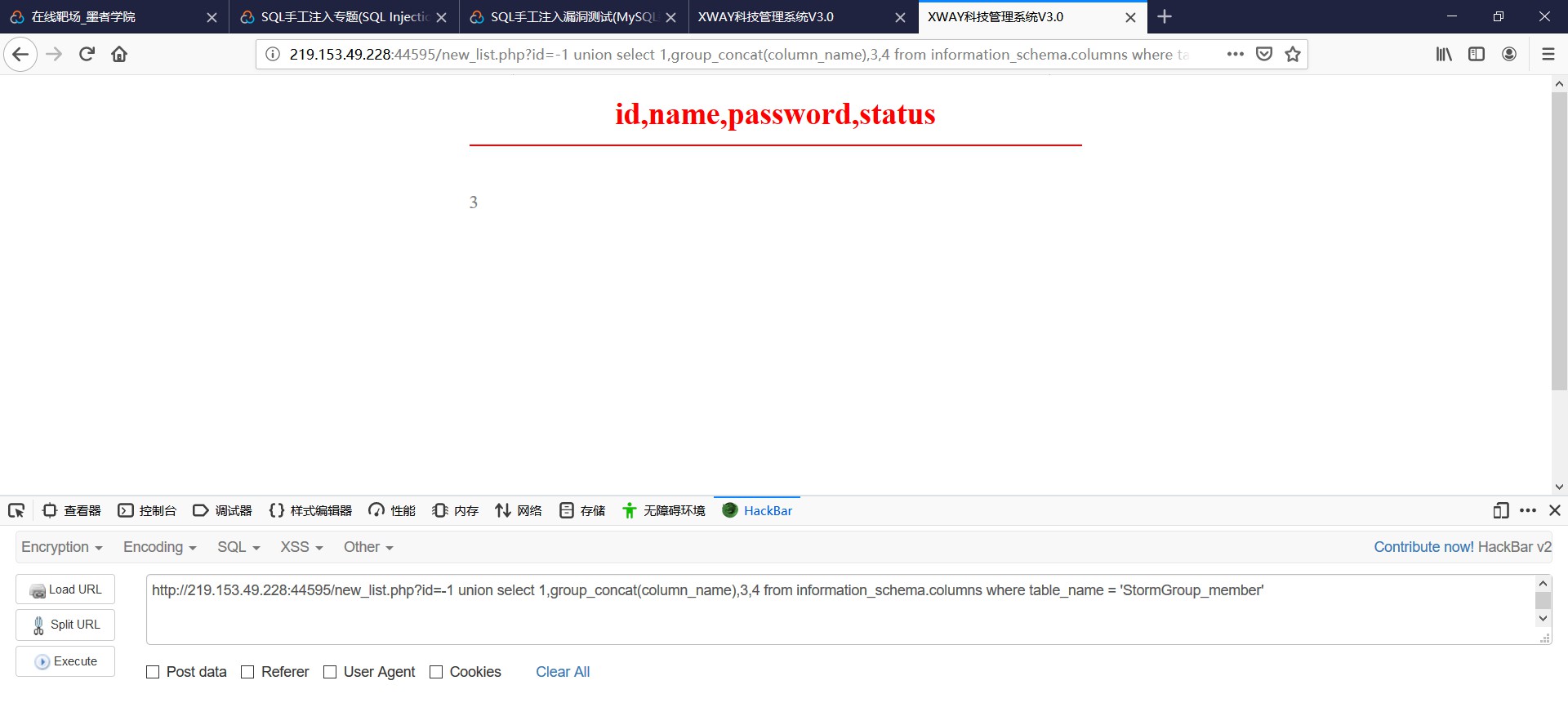The image size is (1568, 725).
Task: Enable the Cookies checkbox
Action: (x=436, y=672)
